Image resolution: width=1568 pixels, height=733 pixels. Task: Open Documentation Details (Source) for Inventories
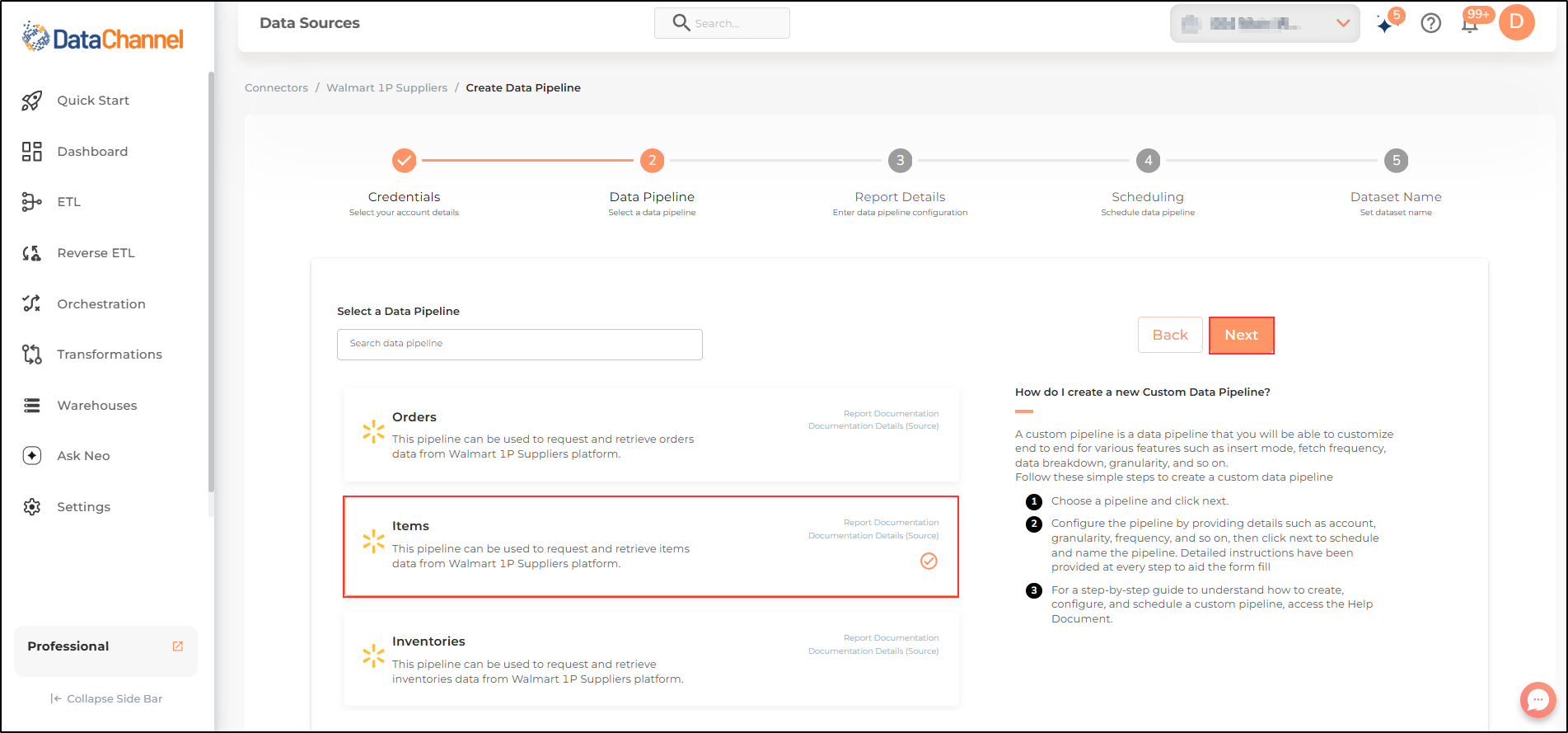[873, 651]
